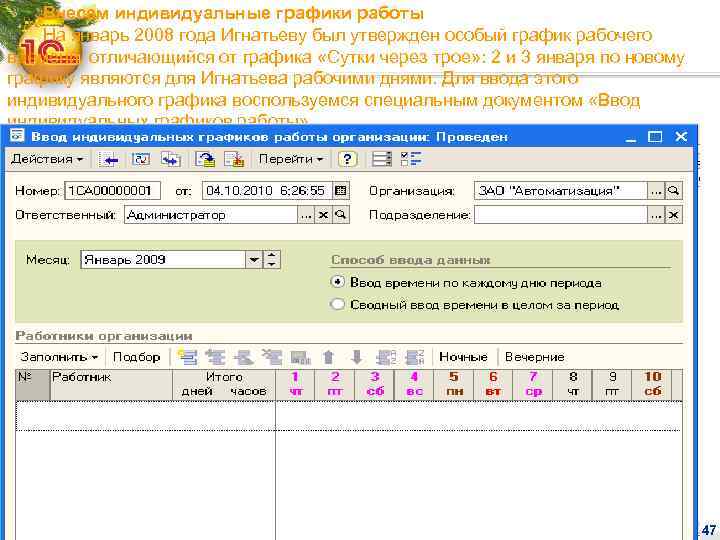Open selection list for Ответственный
The height and width of the screenshot is (540, 720).
click(306, 215)
